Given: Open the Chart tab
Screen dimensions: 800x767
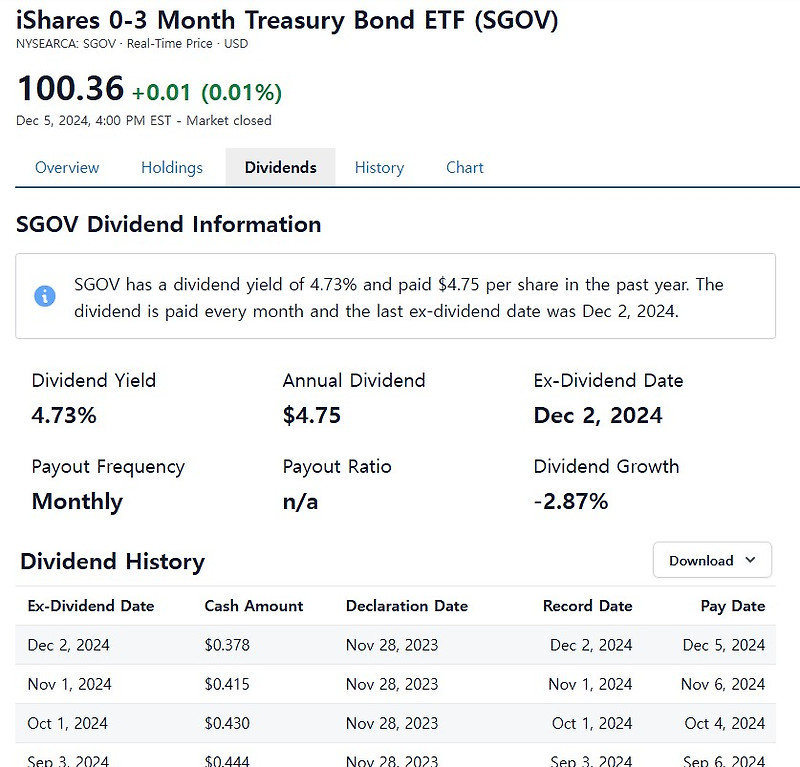Looking at the screenshot, I should click(x=465, y=168).
